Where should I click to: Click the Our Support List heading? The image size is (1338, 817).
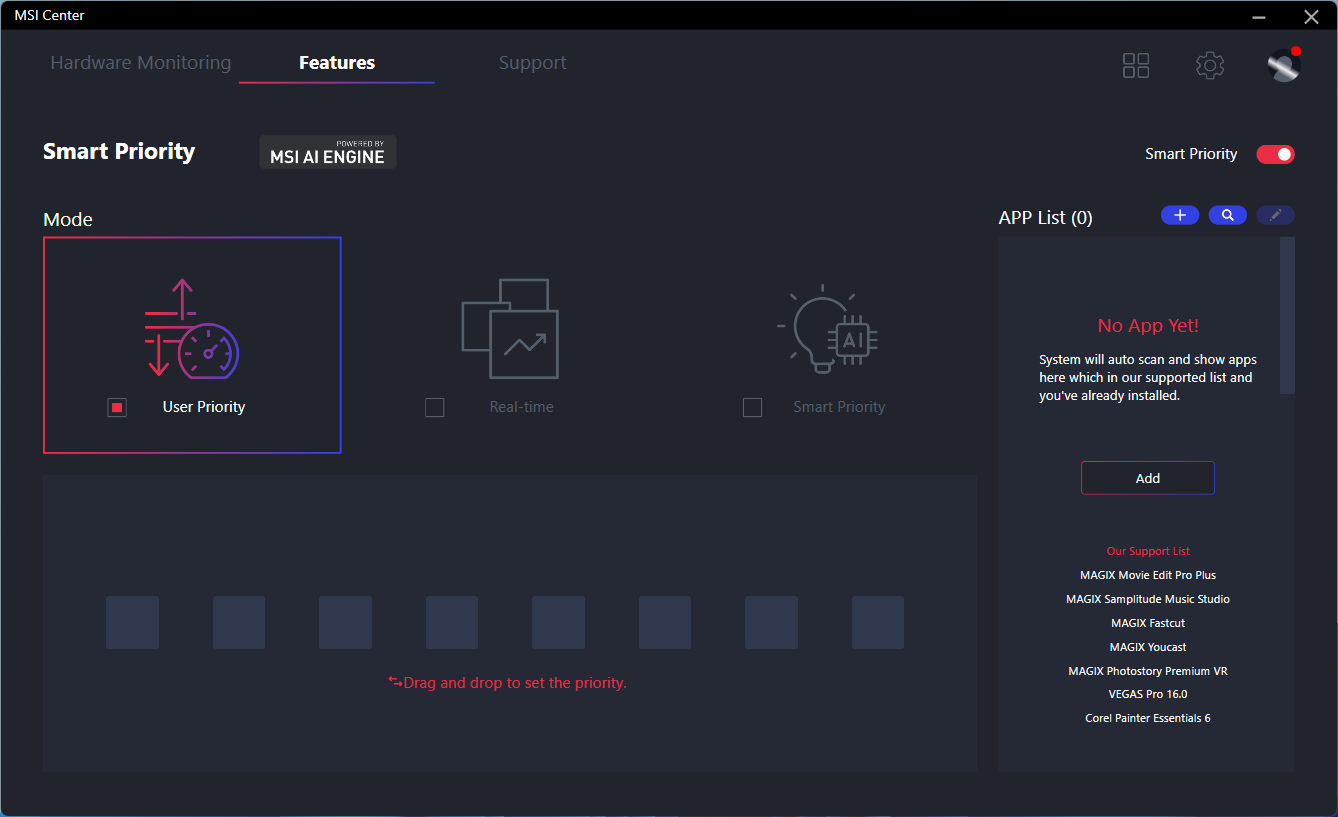point(1148,551)
